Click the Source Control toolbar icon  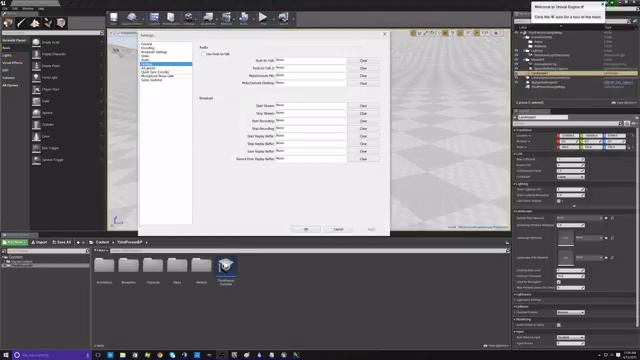point(131,18)
